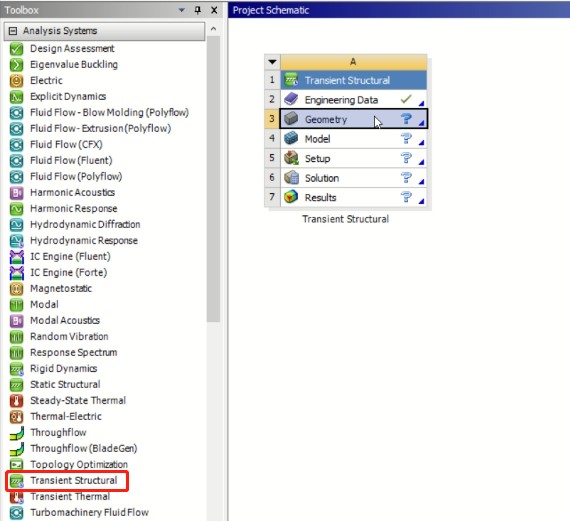Viewport: 570px width, 521px height.
Task: Select the Results cell label
Action: click(x=321, y=198)
